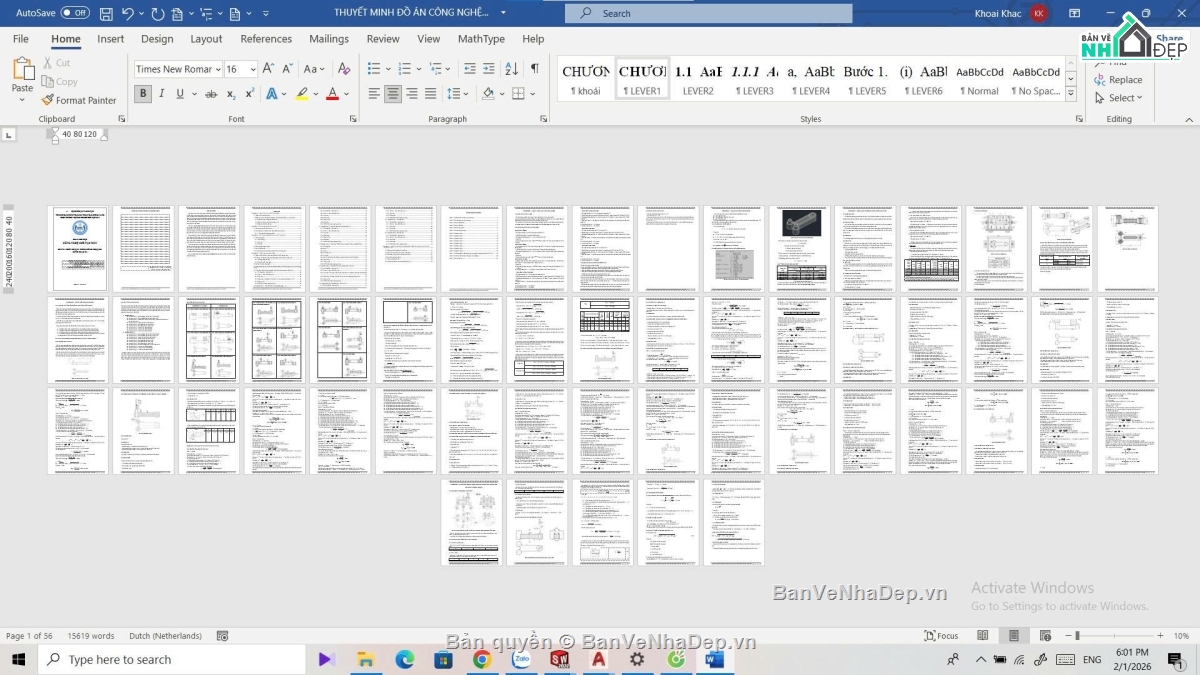The image size is (1200, 675).
Task: Click the Replace button
Action: 1119,80
